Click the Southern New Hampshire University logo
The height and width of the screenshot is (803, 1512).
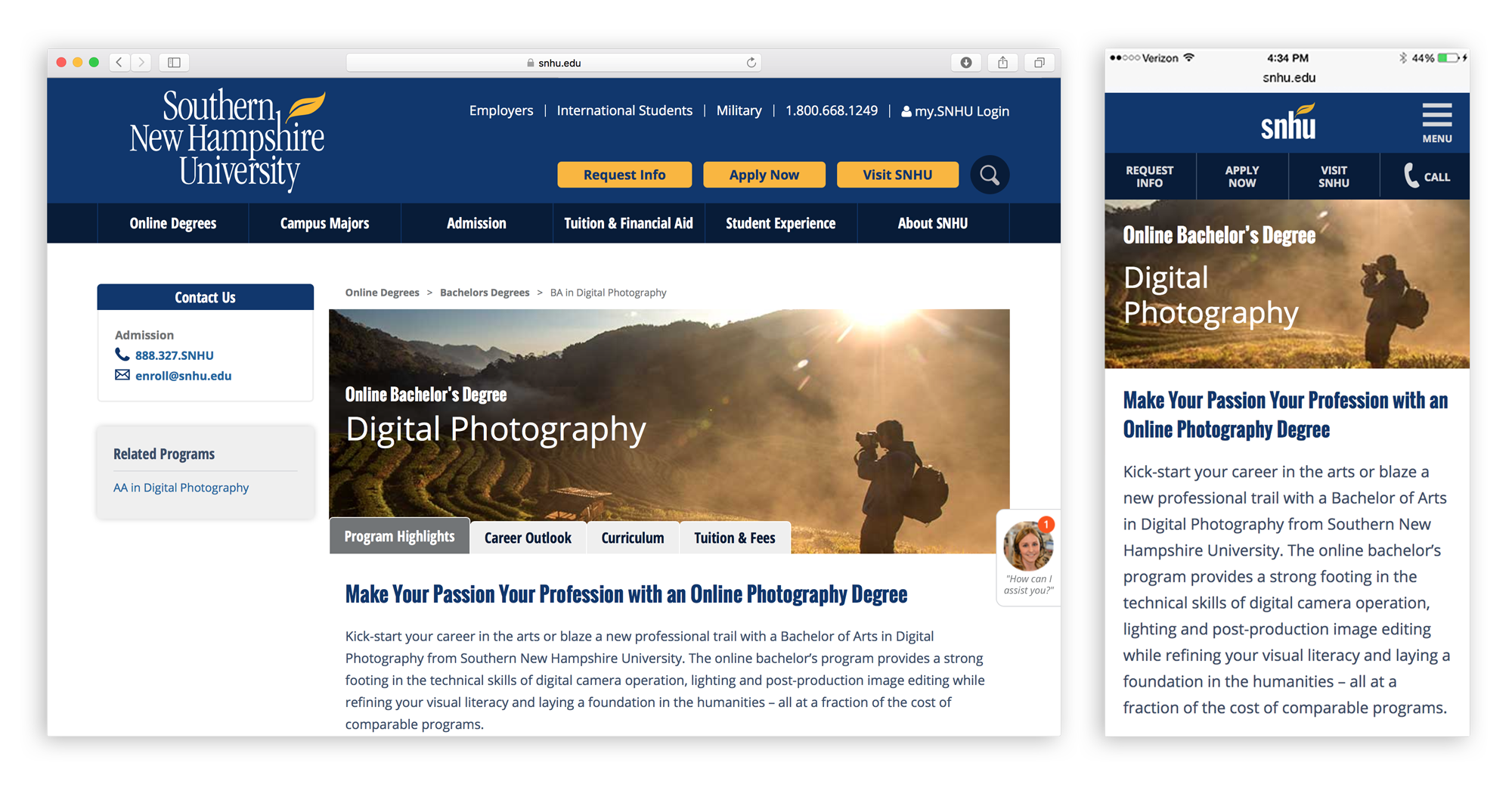click(228, 140)
